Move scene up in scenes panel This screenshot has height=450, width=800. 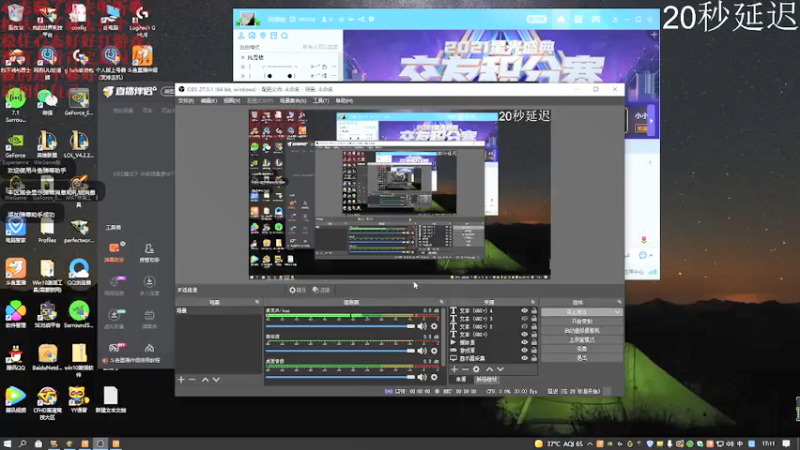205,380
